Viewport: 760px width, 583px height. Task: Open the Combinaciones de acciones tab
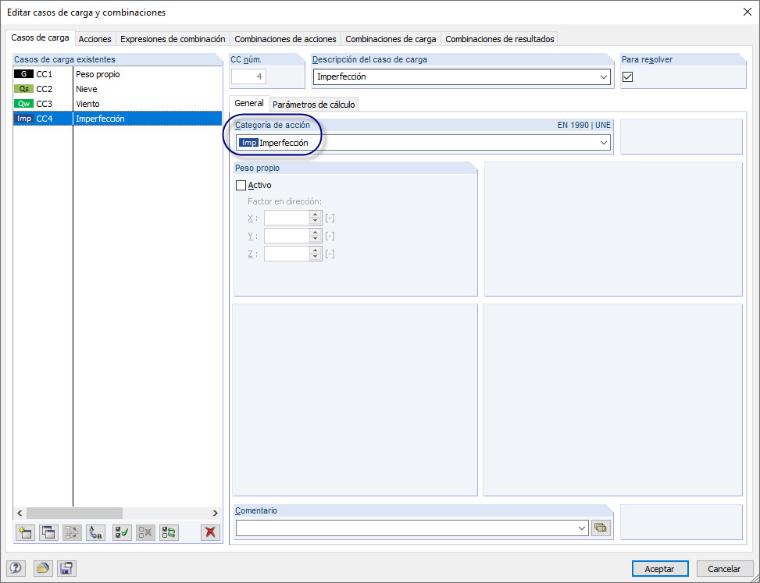point(285,39)
